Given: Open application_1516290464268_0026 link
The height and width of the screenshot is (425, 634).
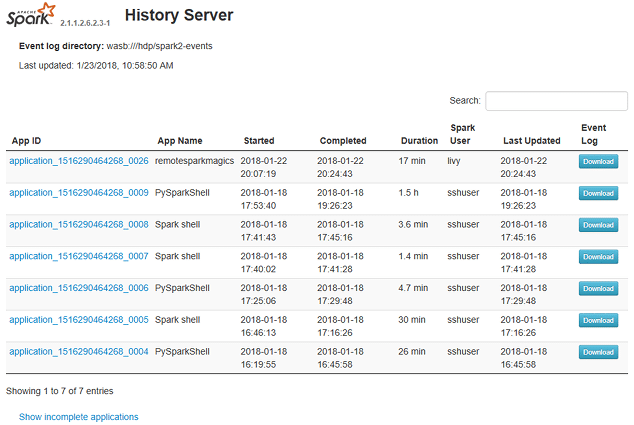Looking at the screenshot, I should tap(79, 160).
